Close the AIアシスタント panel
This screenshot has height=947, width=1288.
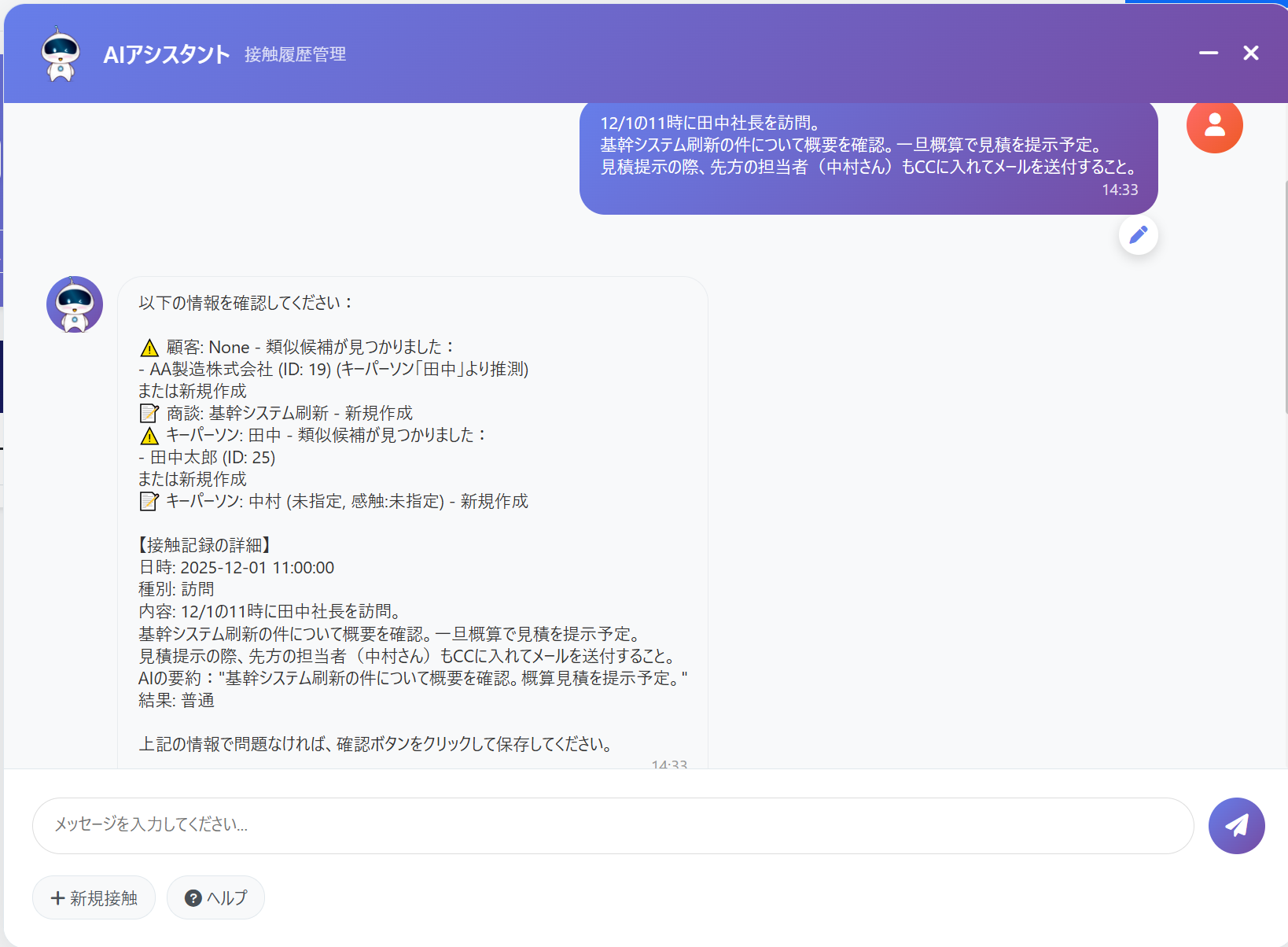coord(1250,53)
